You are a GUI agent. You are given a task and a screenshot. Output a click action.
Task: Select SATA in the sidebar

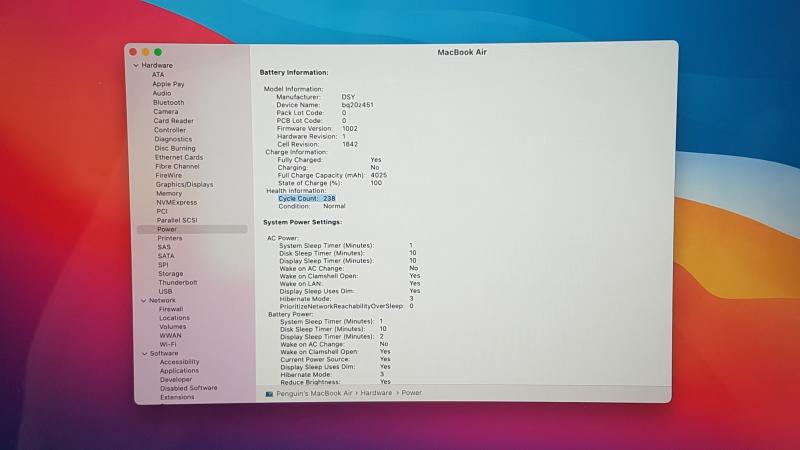tap(166, 256)
